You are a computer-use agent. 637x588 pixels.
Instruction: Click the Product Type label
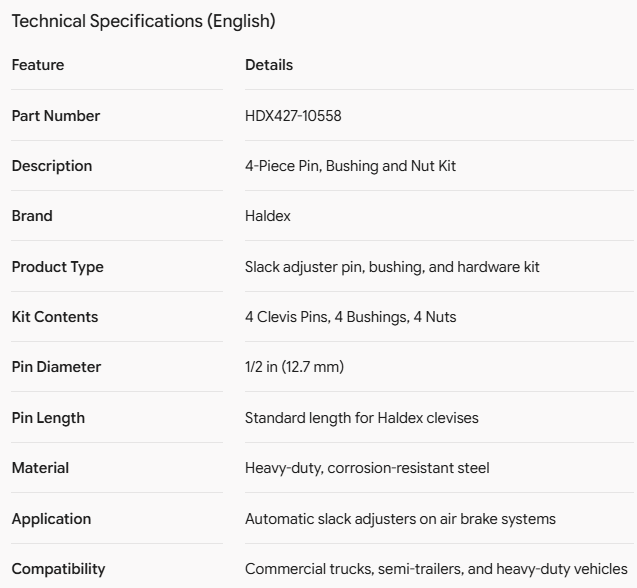[58, 267]
